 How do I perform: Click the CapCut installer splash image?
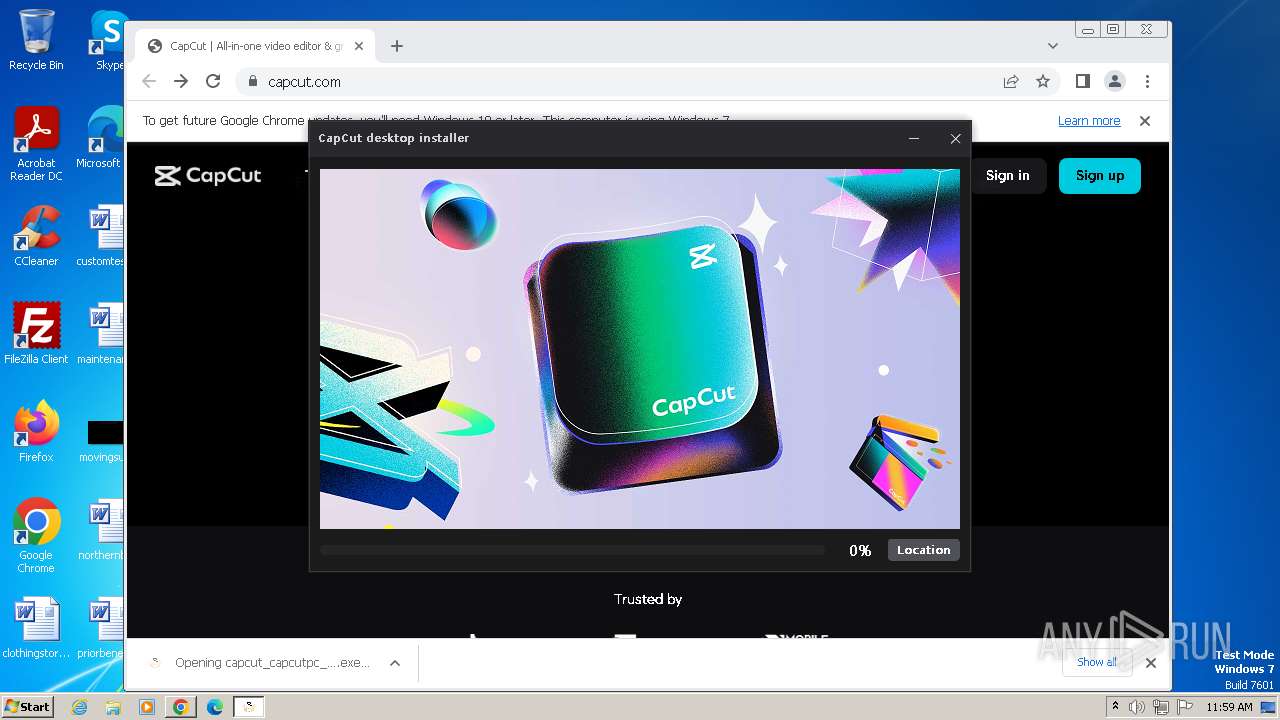640,348
